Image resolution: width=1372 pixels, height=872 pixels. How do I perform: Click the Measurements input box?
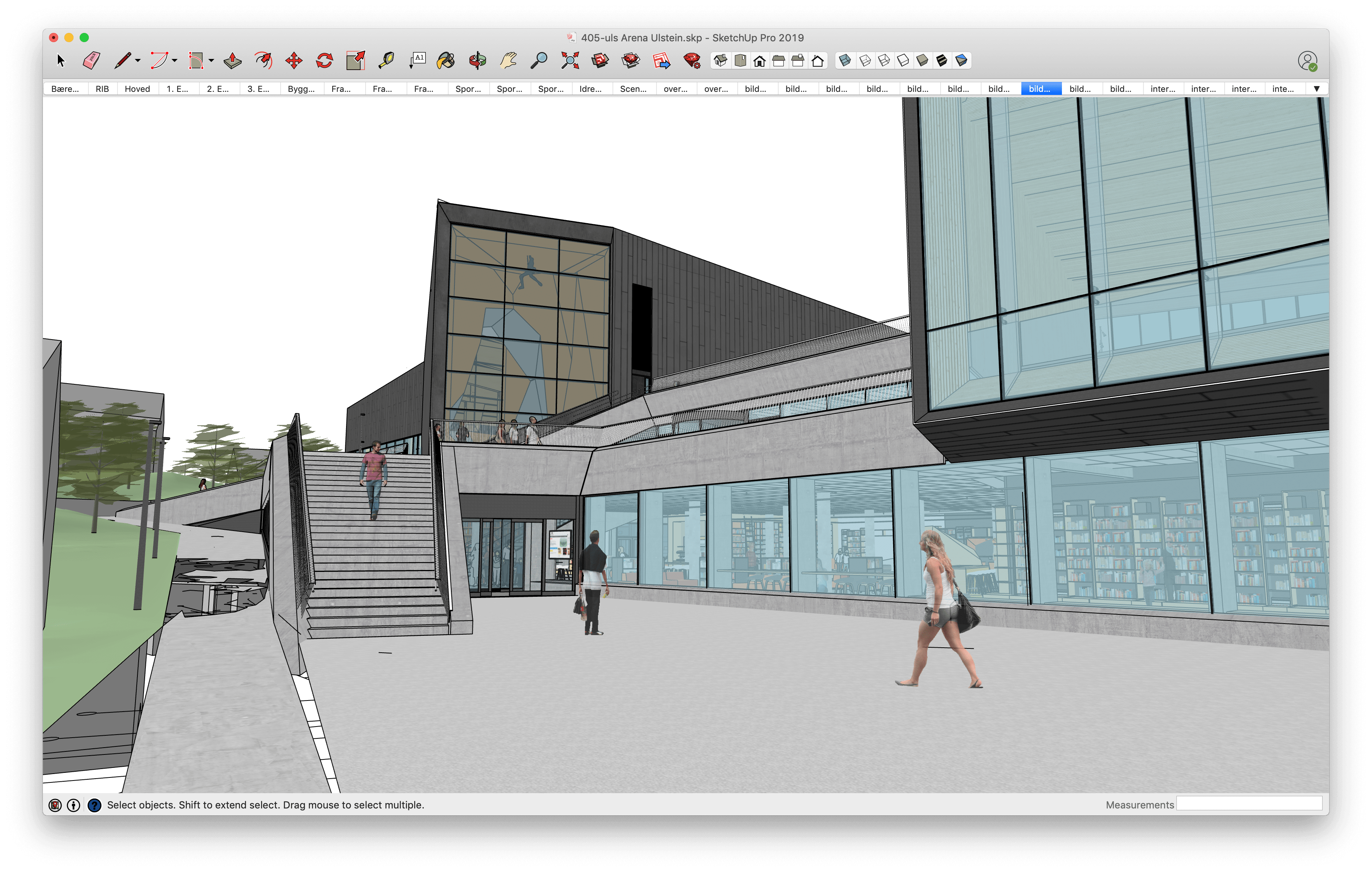coord(1249,803)
